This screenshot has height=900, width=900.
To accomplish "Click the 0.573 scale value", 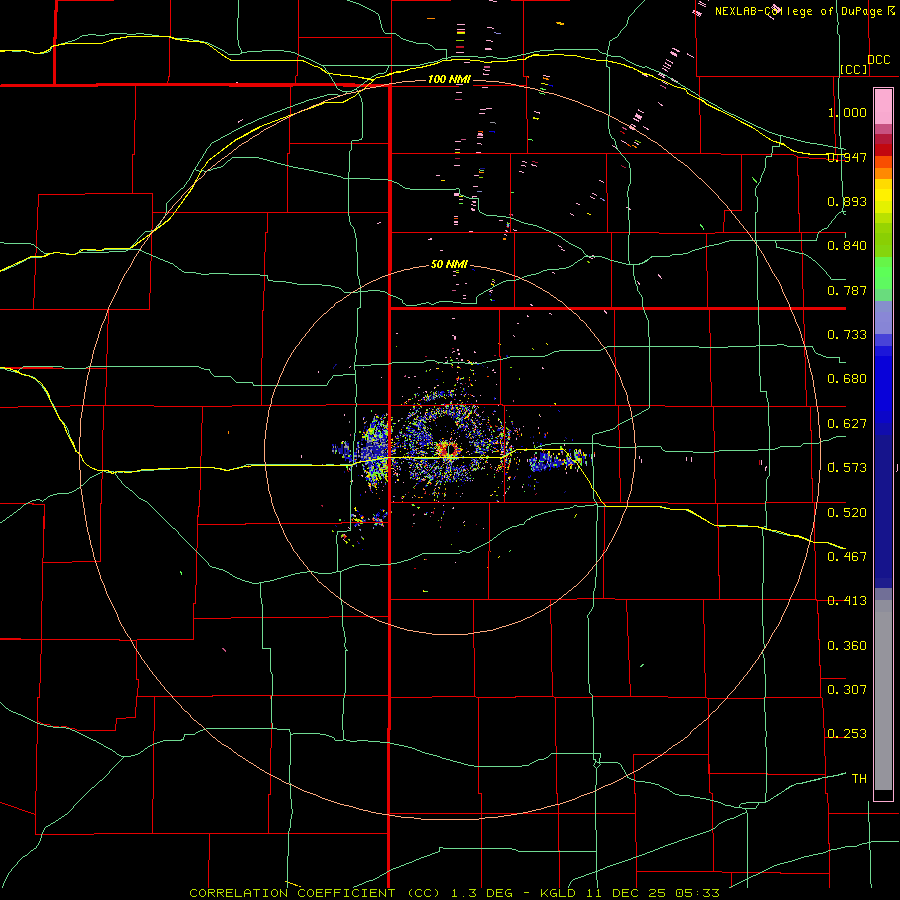I will click(847, 468).
